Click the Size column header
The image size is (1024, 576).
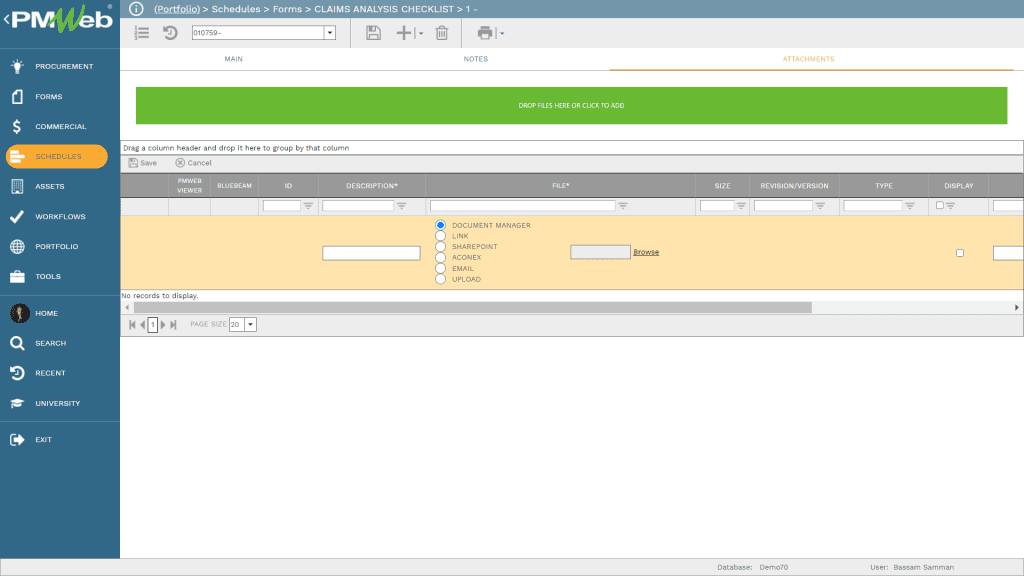click(x=722, y=186)
